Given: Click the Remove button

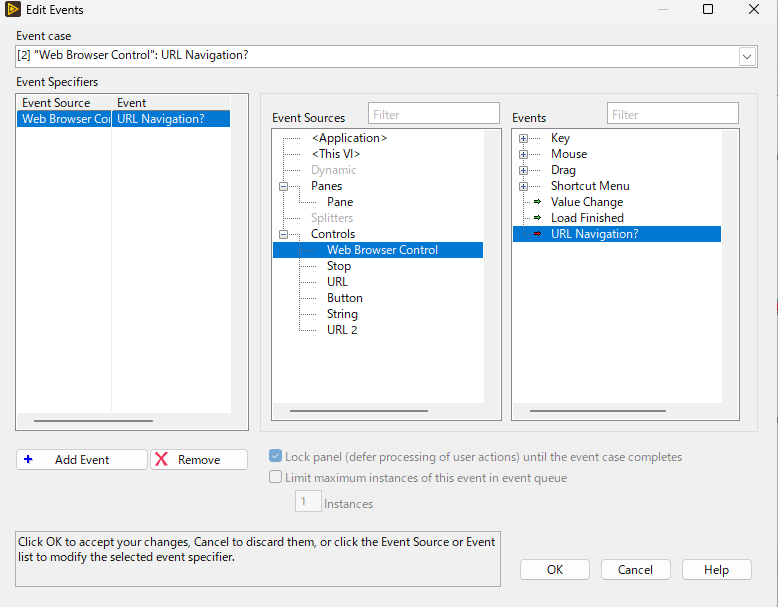Looking at the screenshot, I should [x=199, y=460].
